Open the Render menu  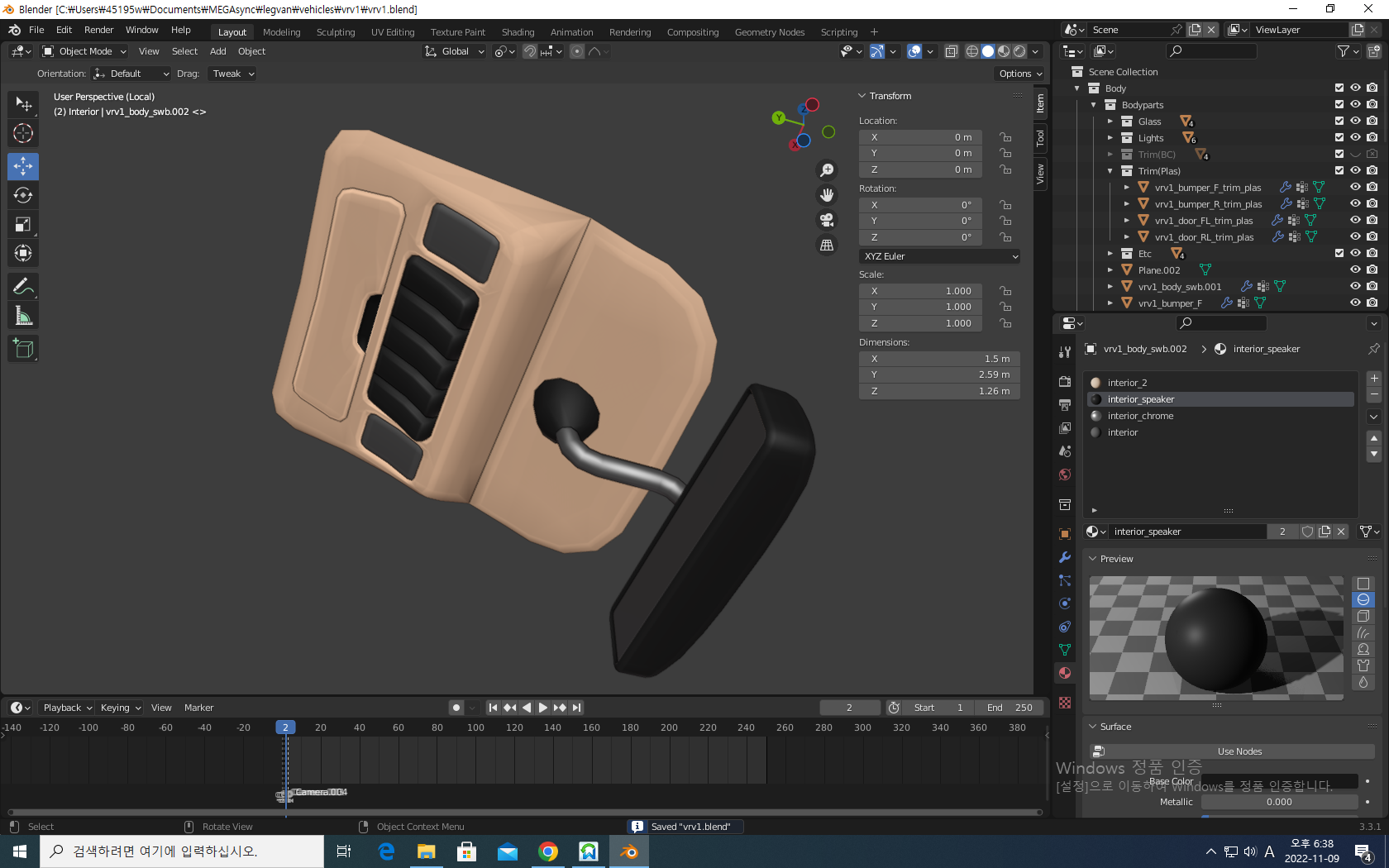tap(98, 30)
